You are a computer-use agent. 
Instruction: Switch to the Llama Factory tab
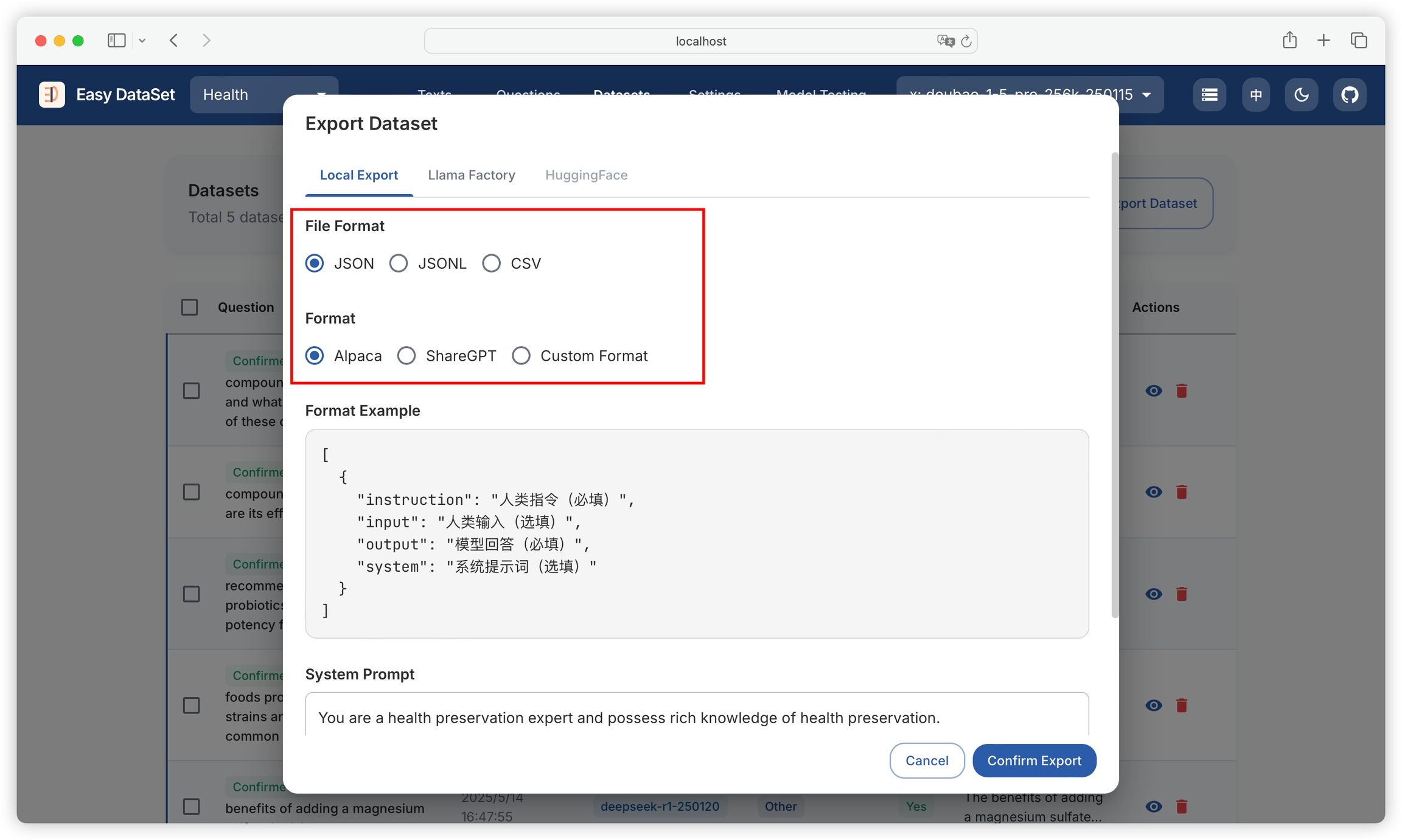point(471,175)
